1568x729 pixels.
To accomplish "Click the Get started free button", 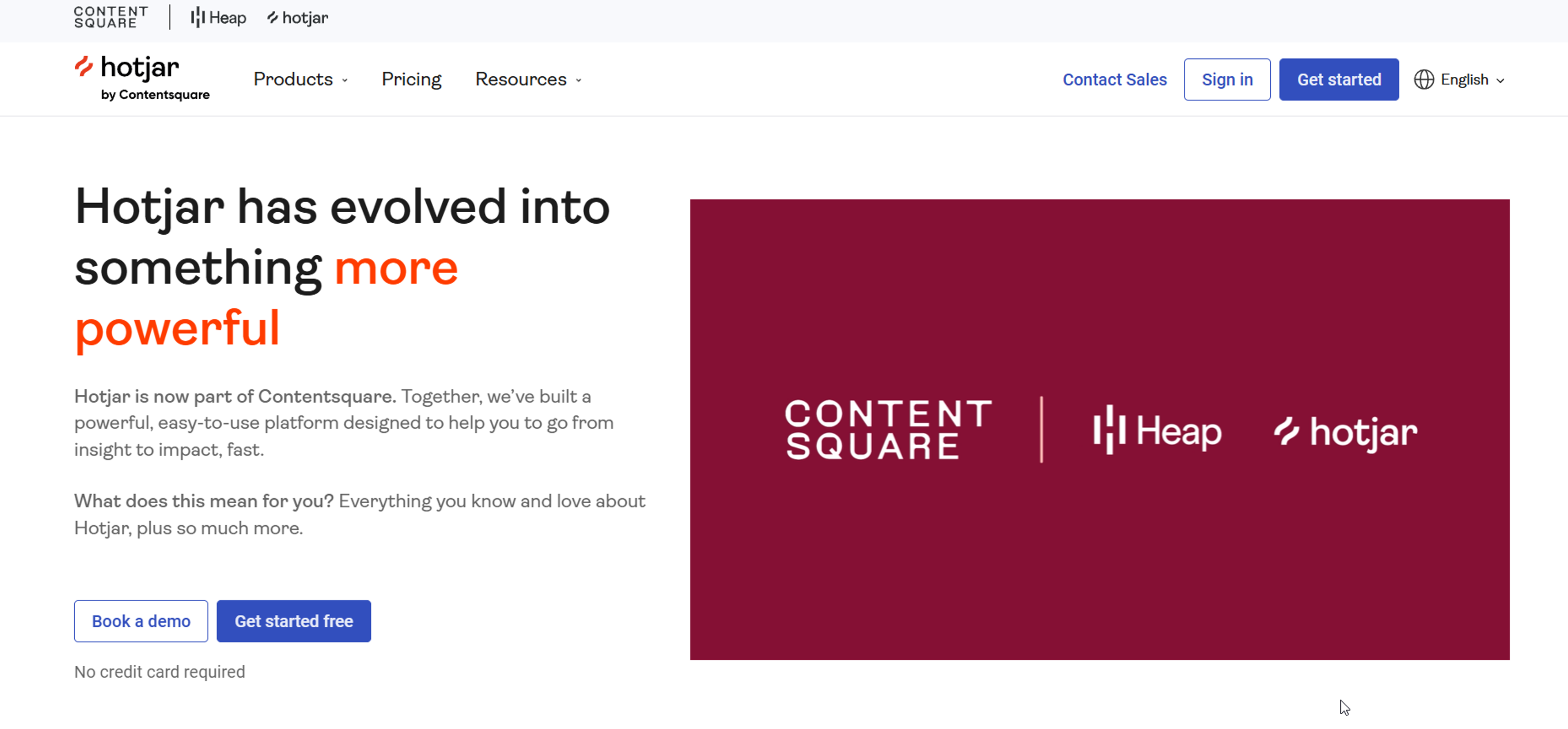I will tap(294, 621).
